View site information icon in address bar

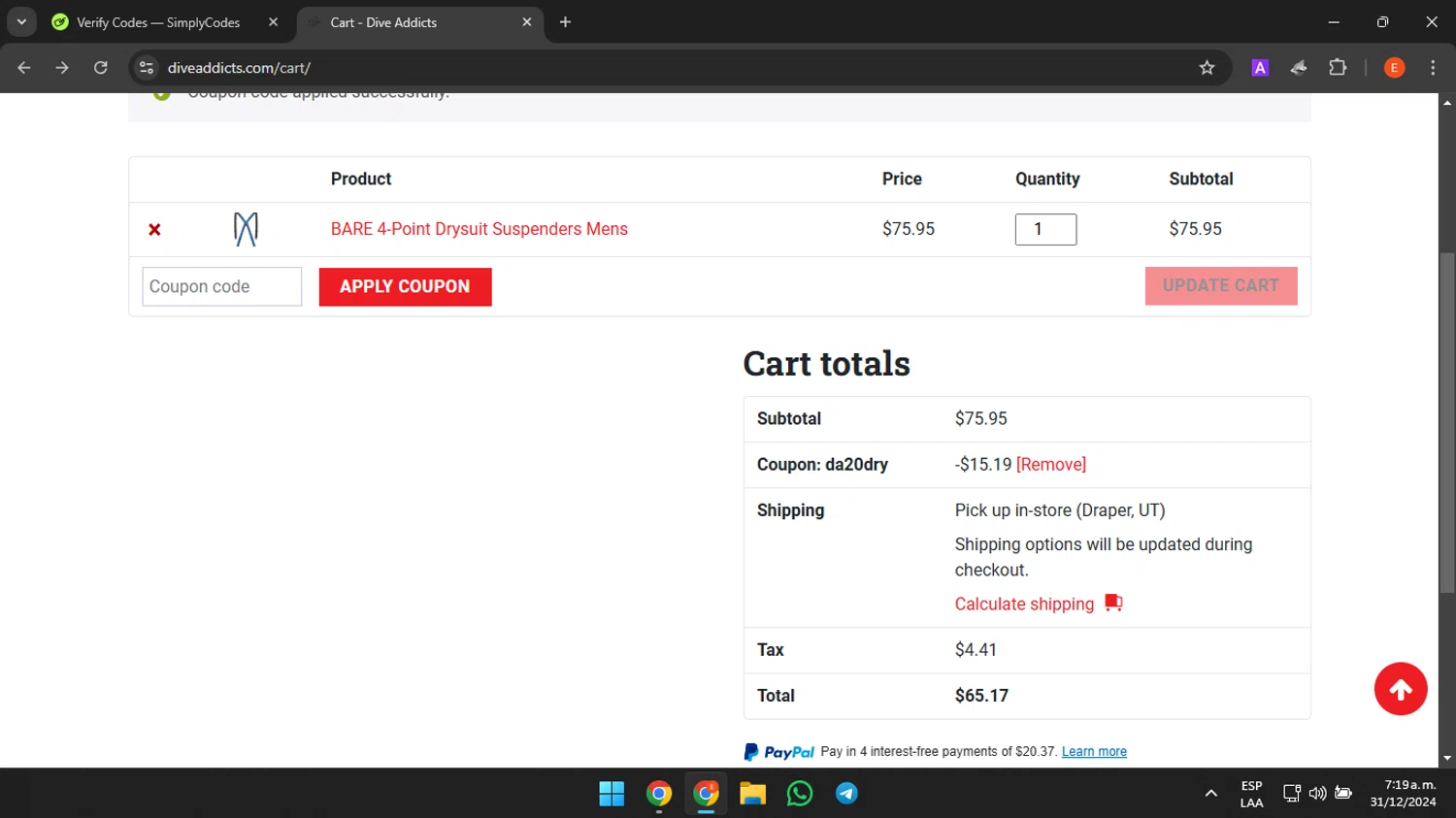click(x=147, y=68)
